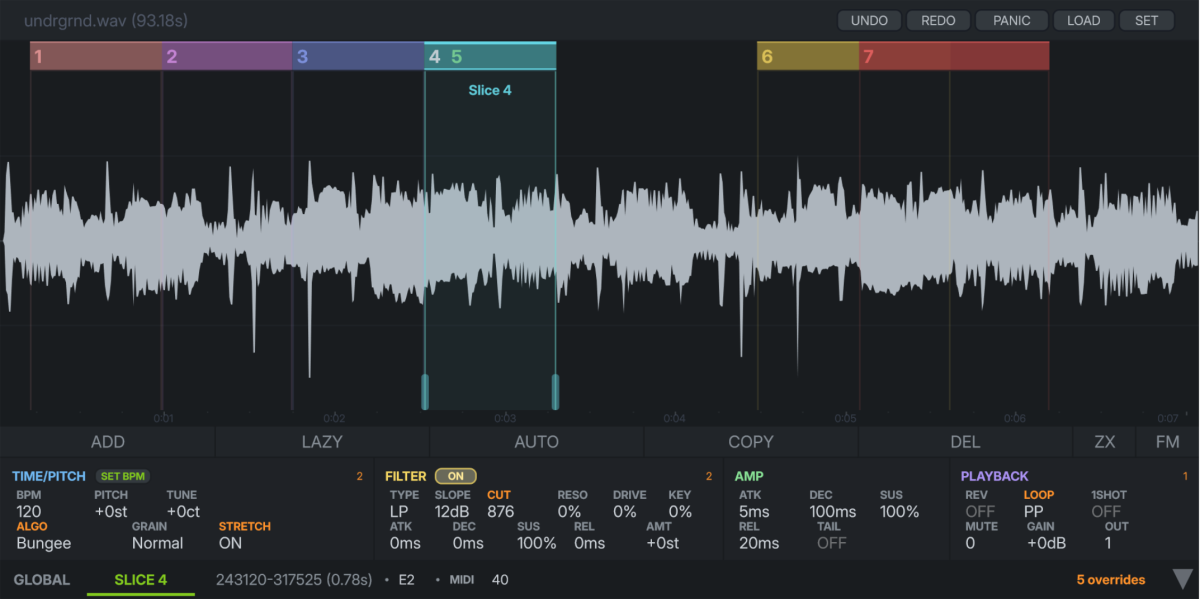Screen dimensions: 1200x599
Task: Click the filter CUT value 876
Action: [x=500, y=511]
